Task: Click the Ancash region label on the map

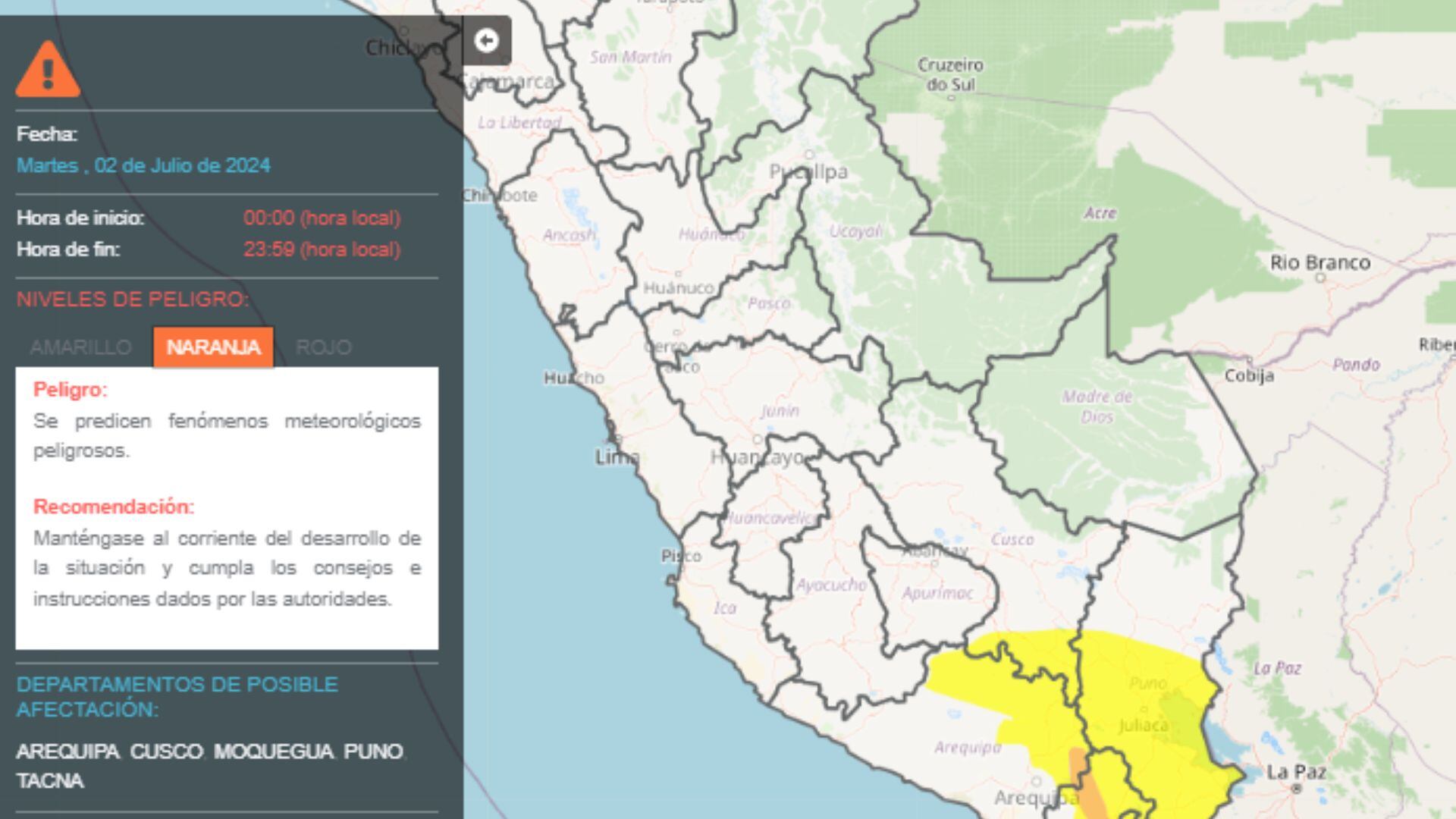Action: pyautogui.click(x=569, y=235)
